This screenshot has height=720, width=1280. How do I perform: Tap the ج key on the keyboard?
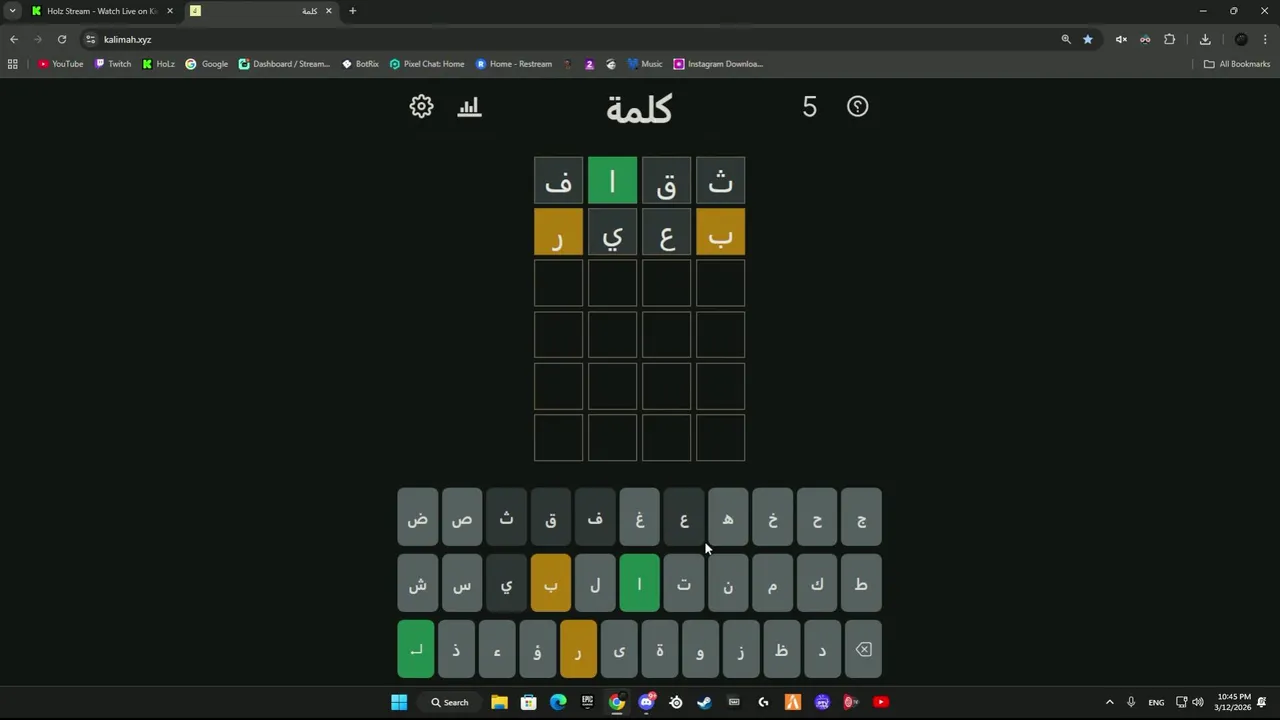[861, 518]
